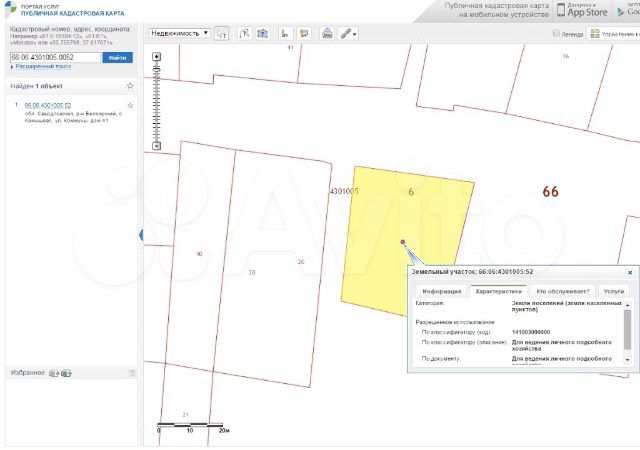Click the print map icon
The width and height of the screenshot is (640, 450).
327,33
